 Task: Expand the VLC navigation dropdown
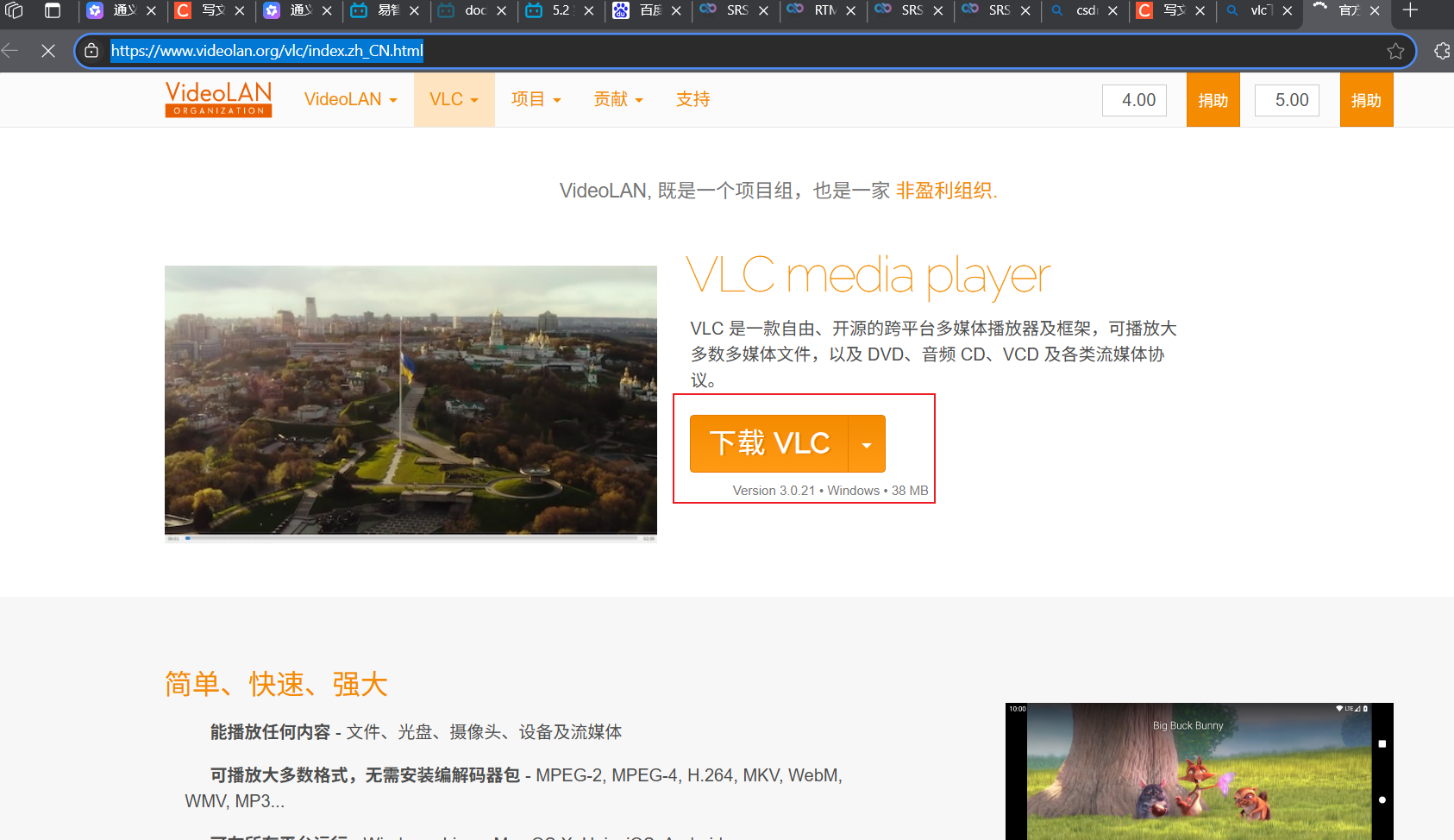click(454, 99)
